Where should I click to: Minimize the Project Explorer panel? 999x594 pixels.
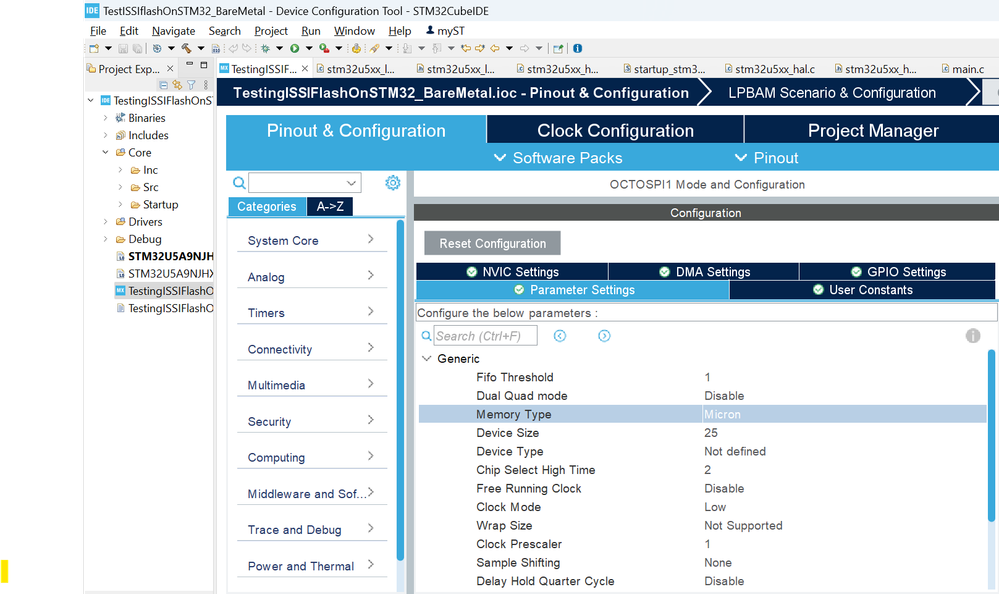point(189,64)
